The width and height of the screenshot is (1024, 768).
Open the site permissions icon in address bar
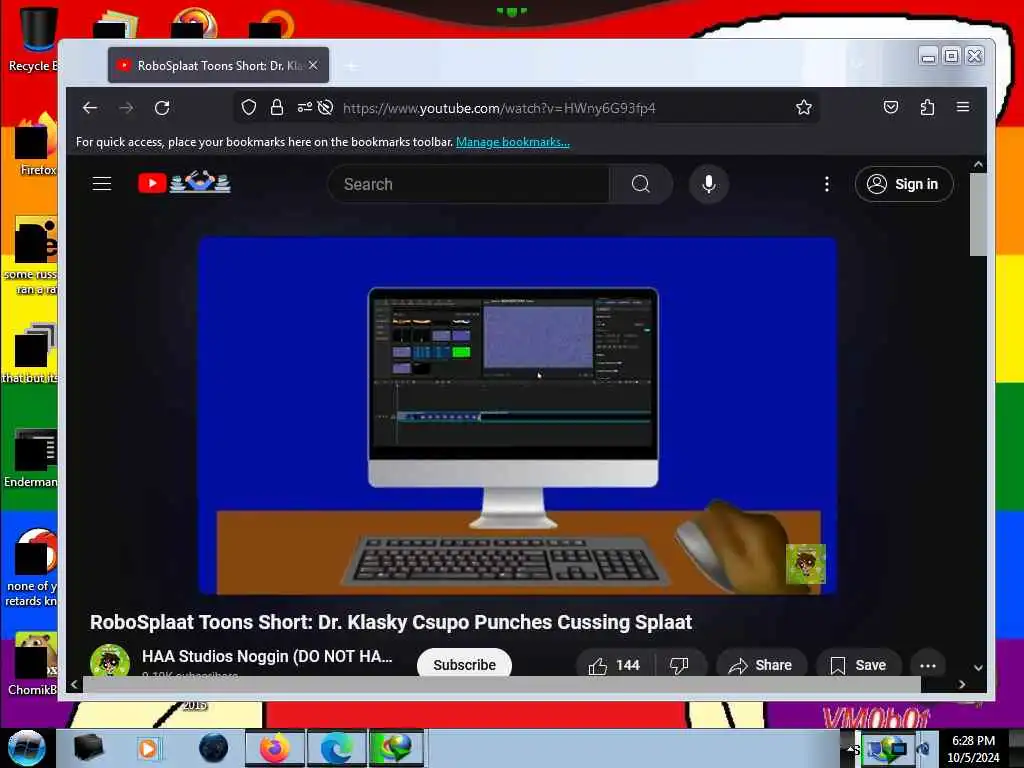pyautogui.click(x=304, y=108)
